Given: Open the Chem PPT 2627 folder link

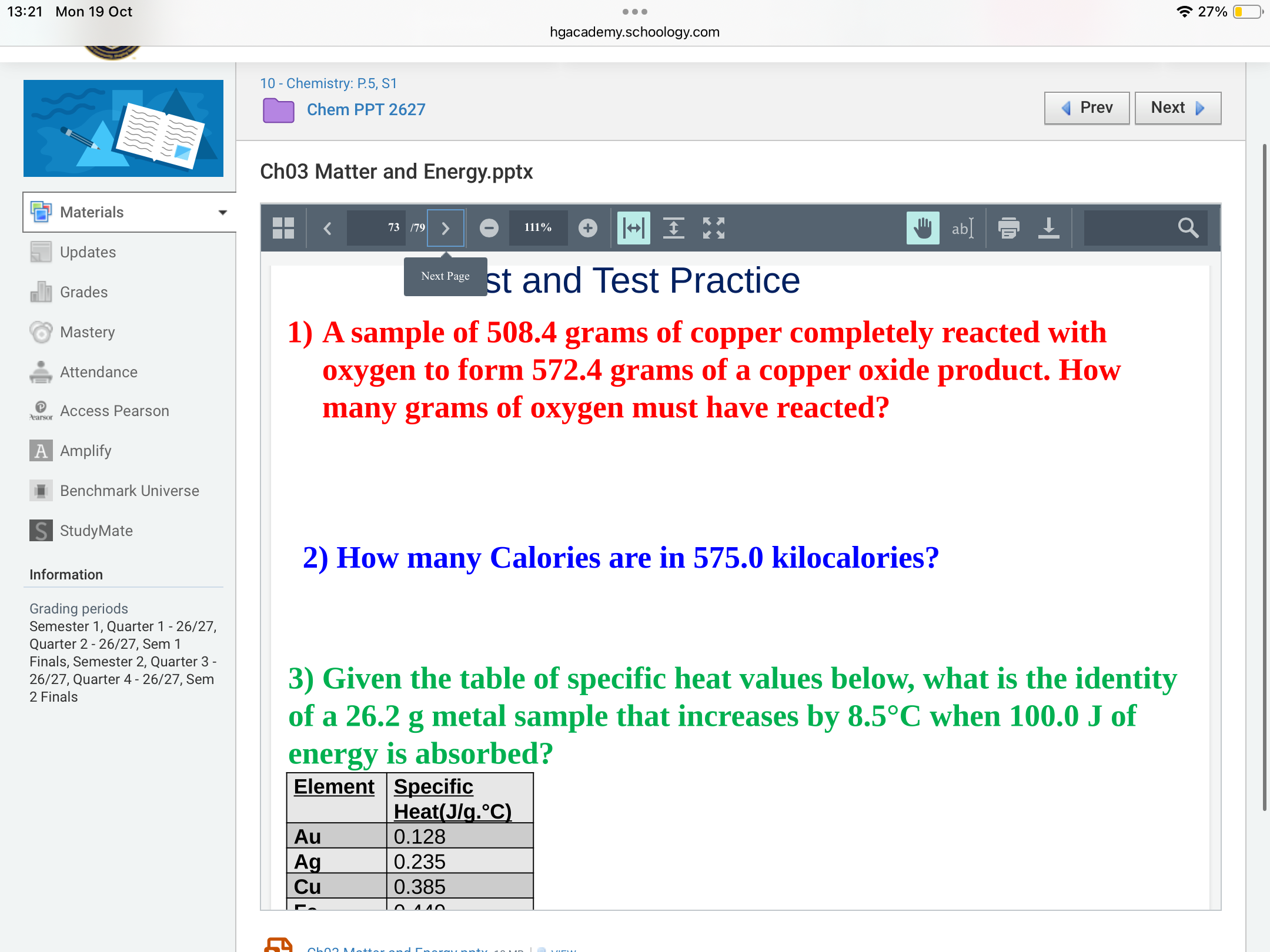Looking at the screenshot, I should 366,110.
